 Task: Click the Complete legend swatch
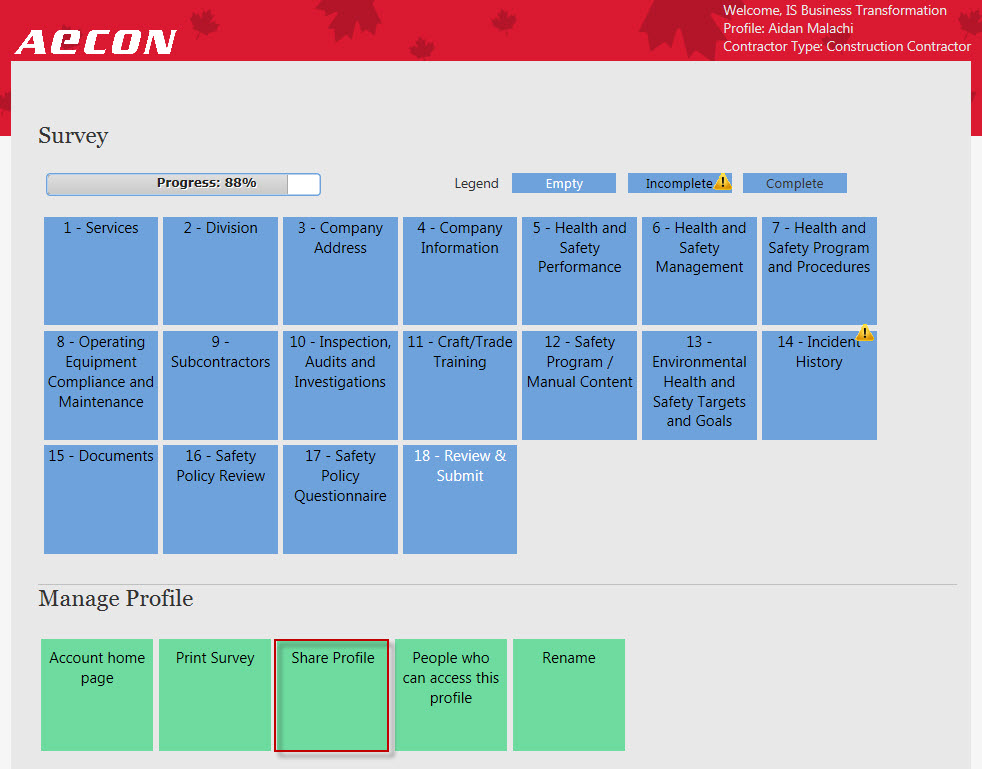click(x=794, y=183)
